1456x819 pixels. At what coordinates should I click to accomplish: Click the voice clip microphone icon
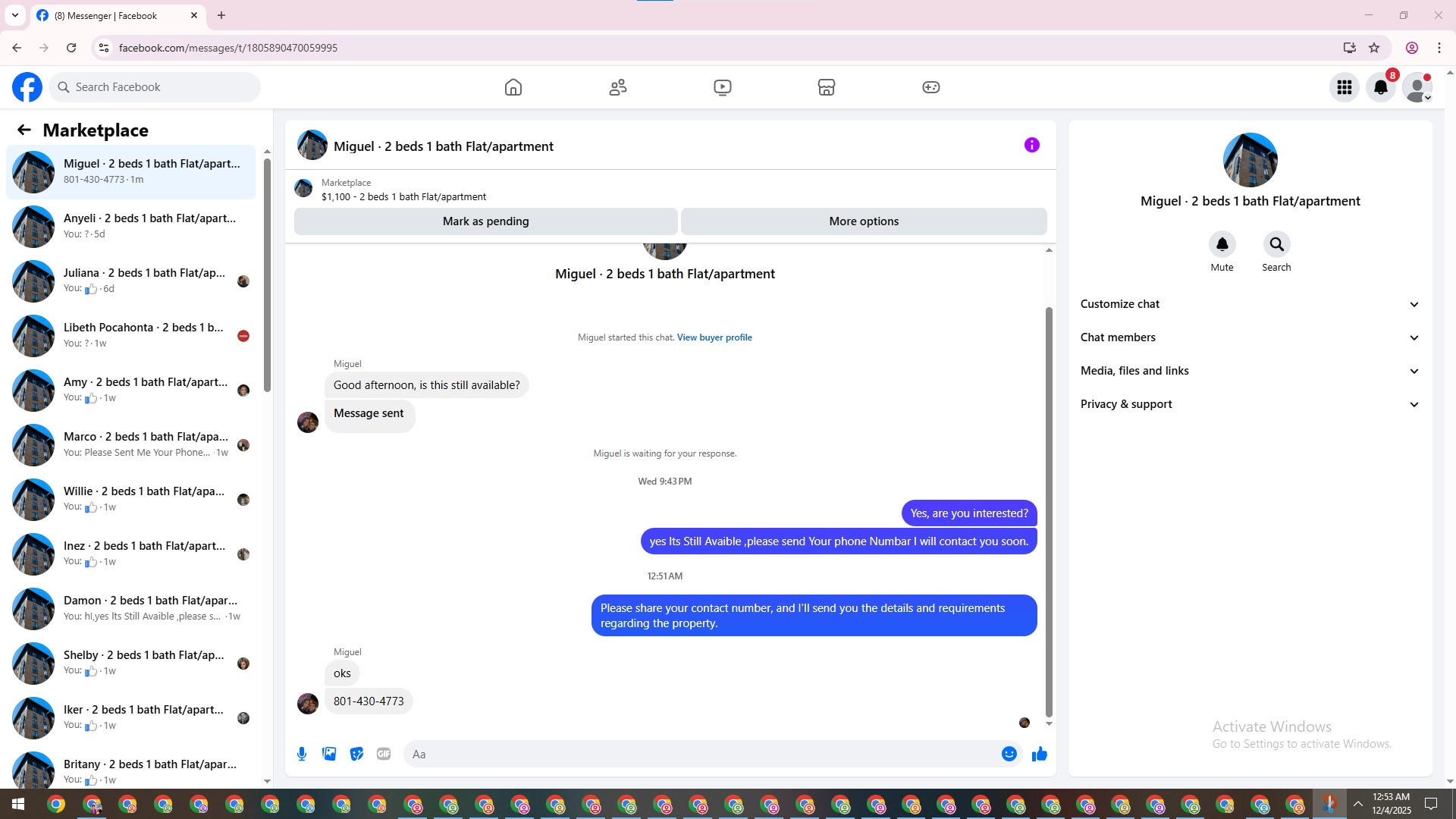coord(302,754)
